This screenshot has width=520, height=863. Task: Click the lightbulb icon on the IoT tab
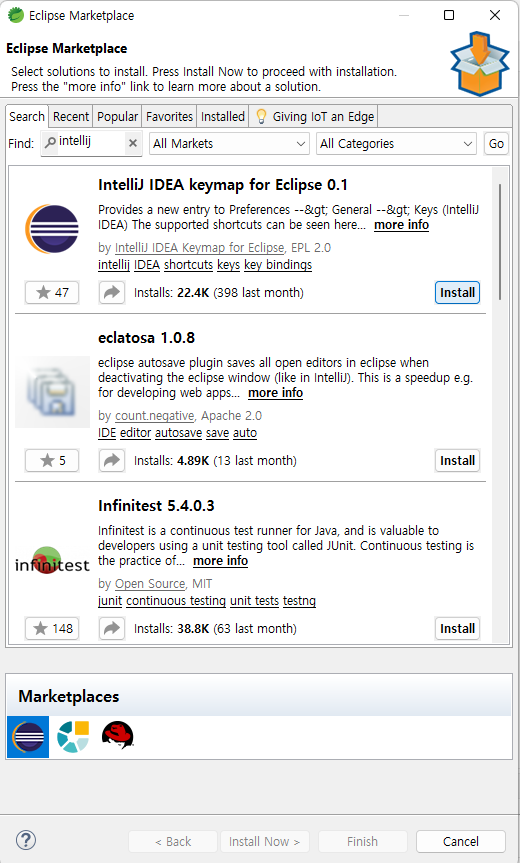pos(261,116)
